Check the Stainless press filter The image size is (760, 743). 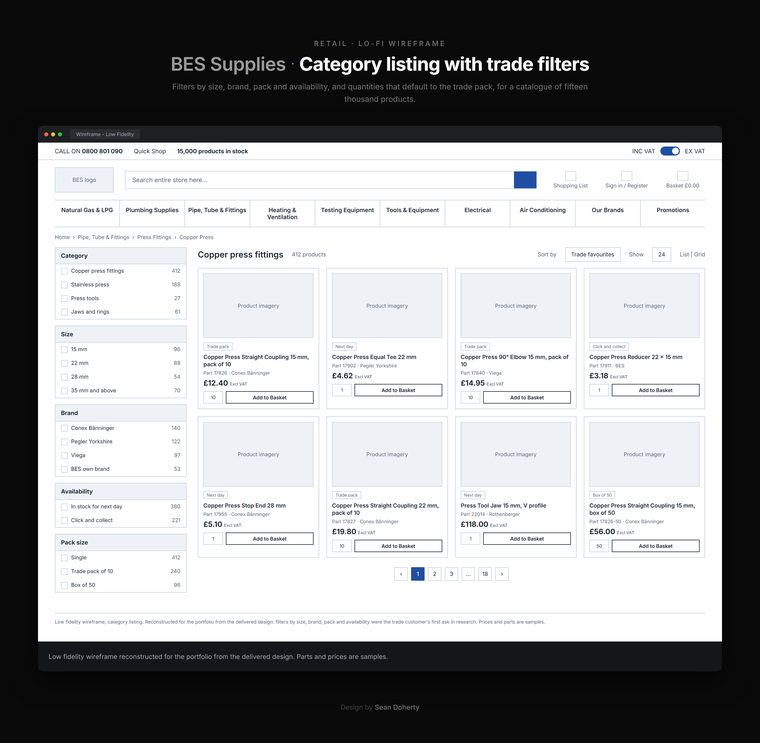pyautogui.click(x=64, y=285)
